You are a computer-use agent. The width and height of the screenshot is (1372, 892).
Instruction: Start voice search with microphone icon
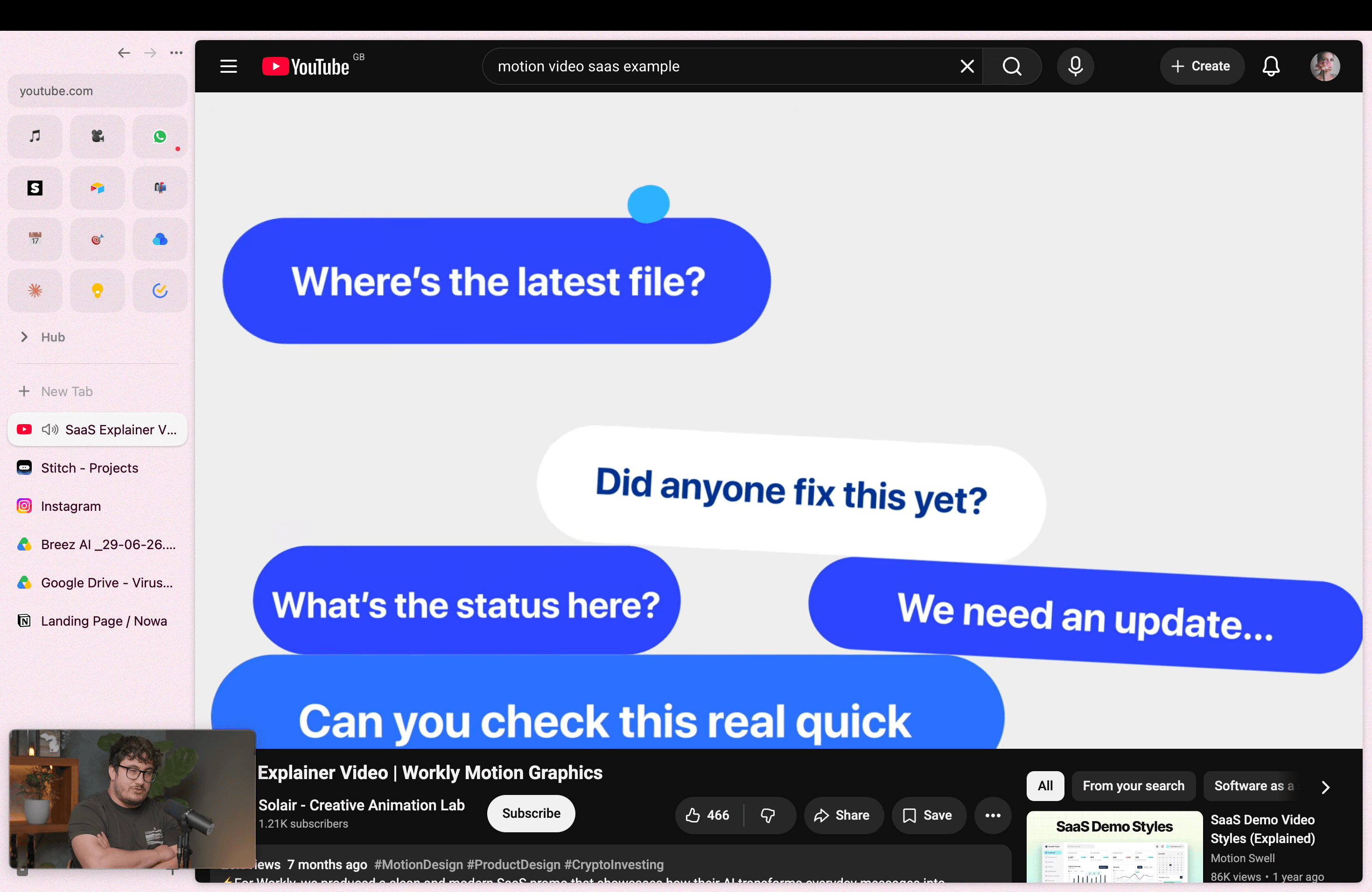pyautogui.click(x=1075, y=66)
